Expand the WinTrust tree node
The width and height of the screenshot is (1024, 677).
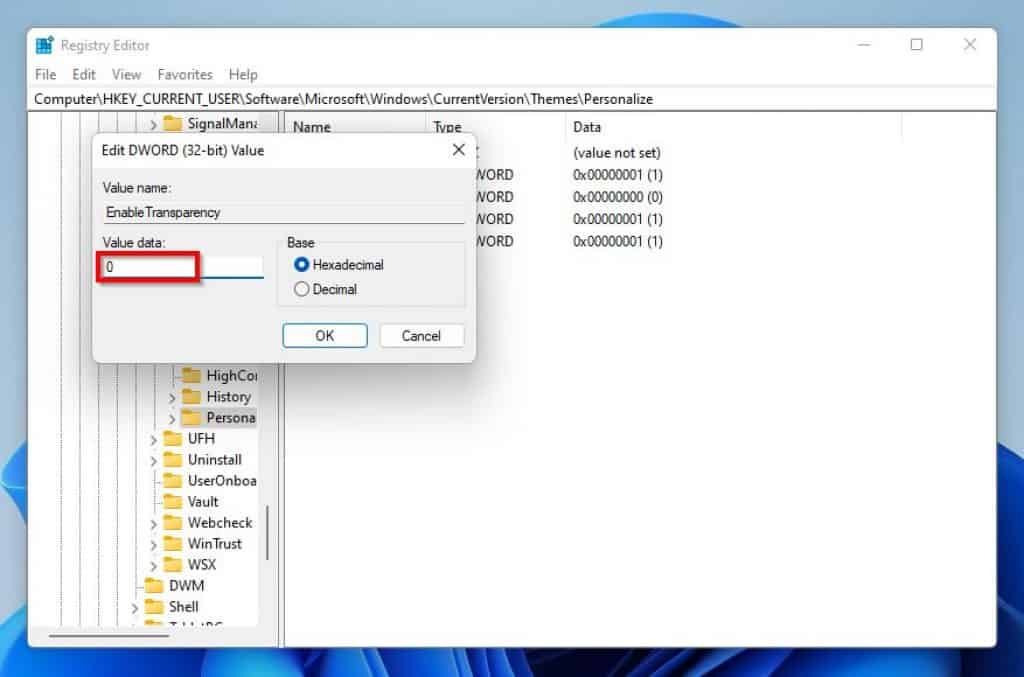click(153, 544)
